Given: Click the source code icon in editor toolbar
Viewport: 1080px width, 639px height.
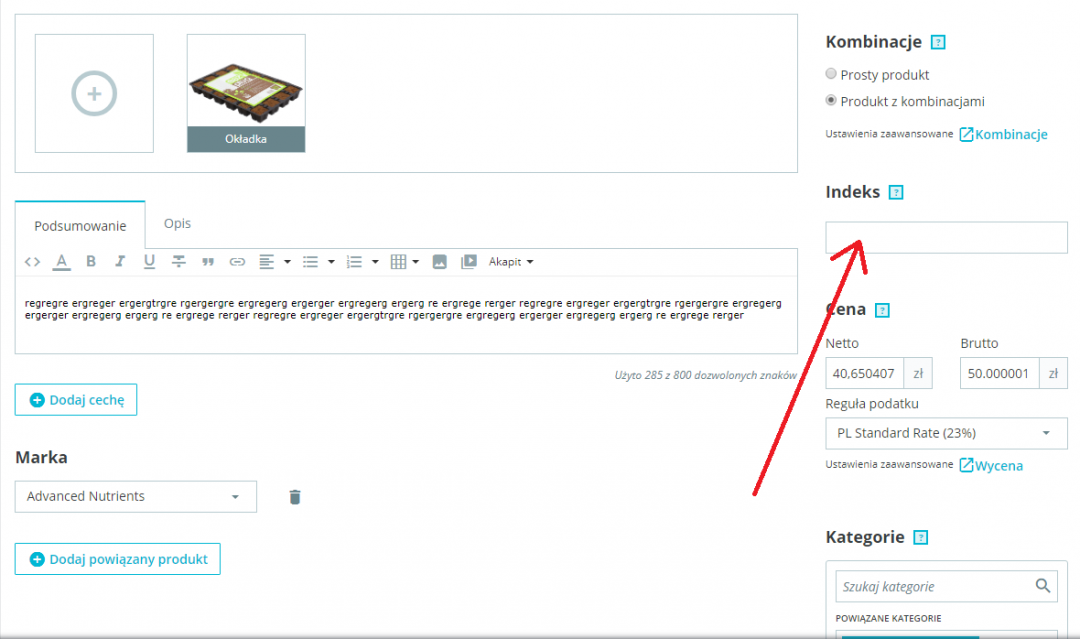Looking at the screenshot, I should click(32, 262).
